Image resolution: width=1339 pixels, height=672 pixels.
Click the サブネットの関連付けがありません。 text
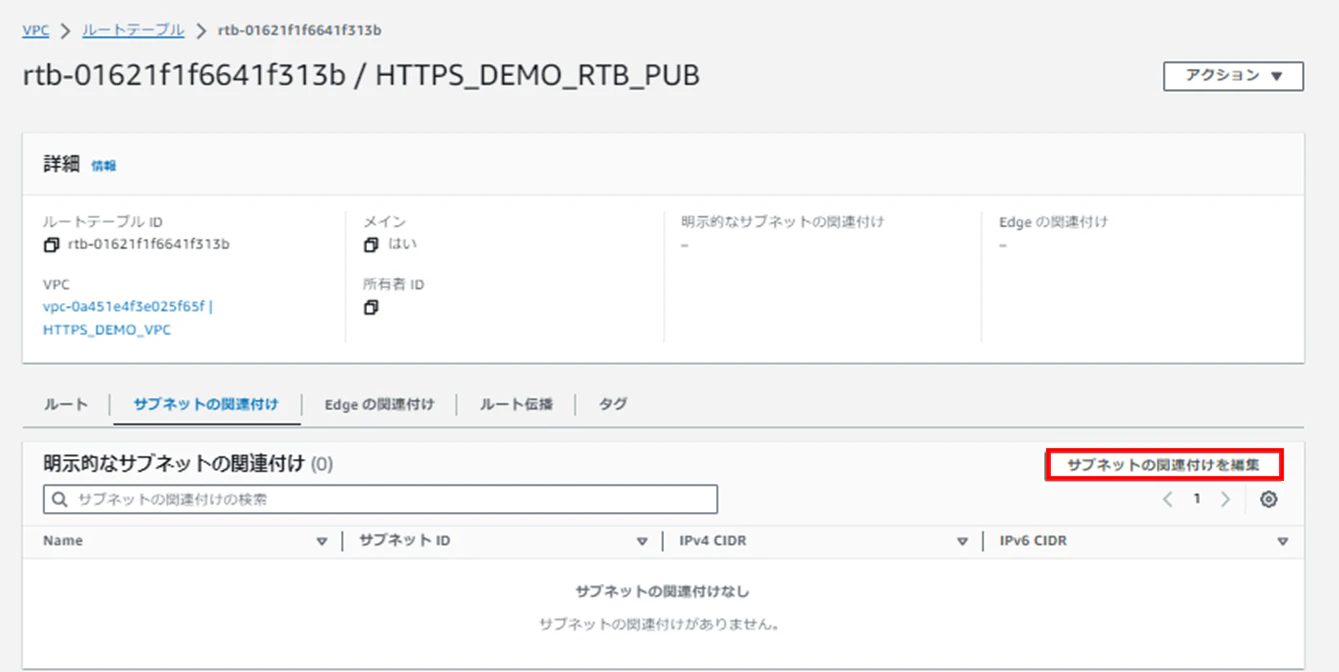(x=659, y=625)
